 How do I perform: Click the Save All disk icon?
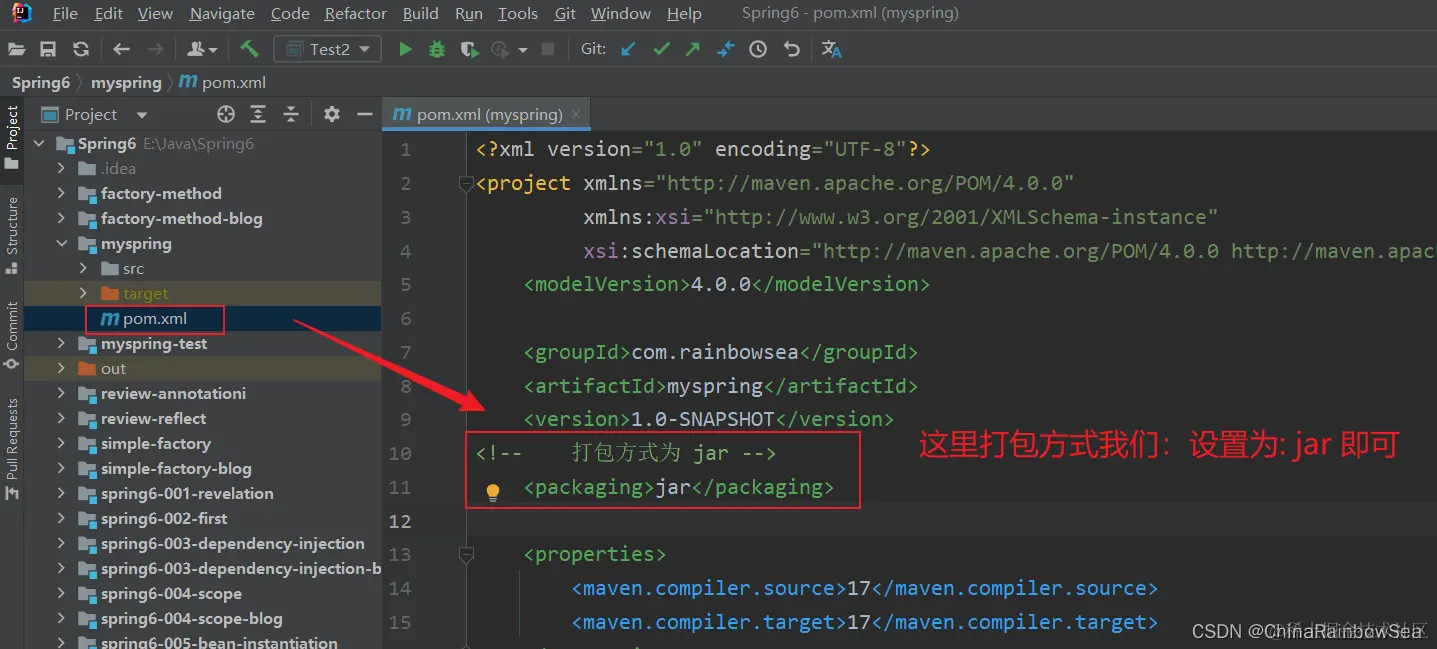[48, 49]
